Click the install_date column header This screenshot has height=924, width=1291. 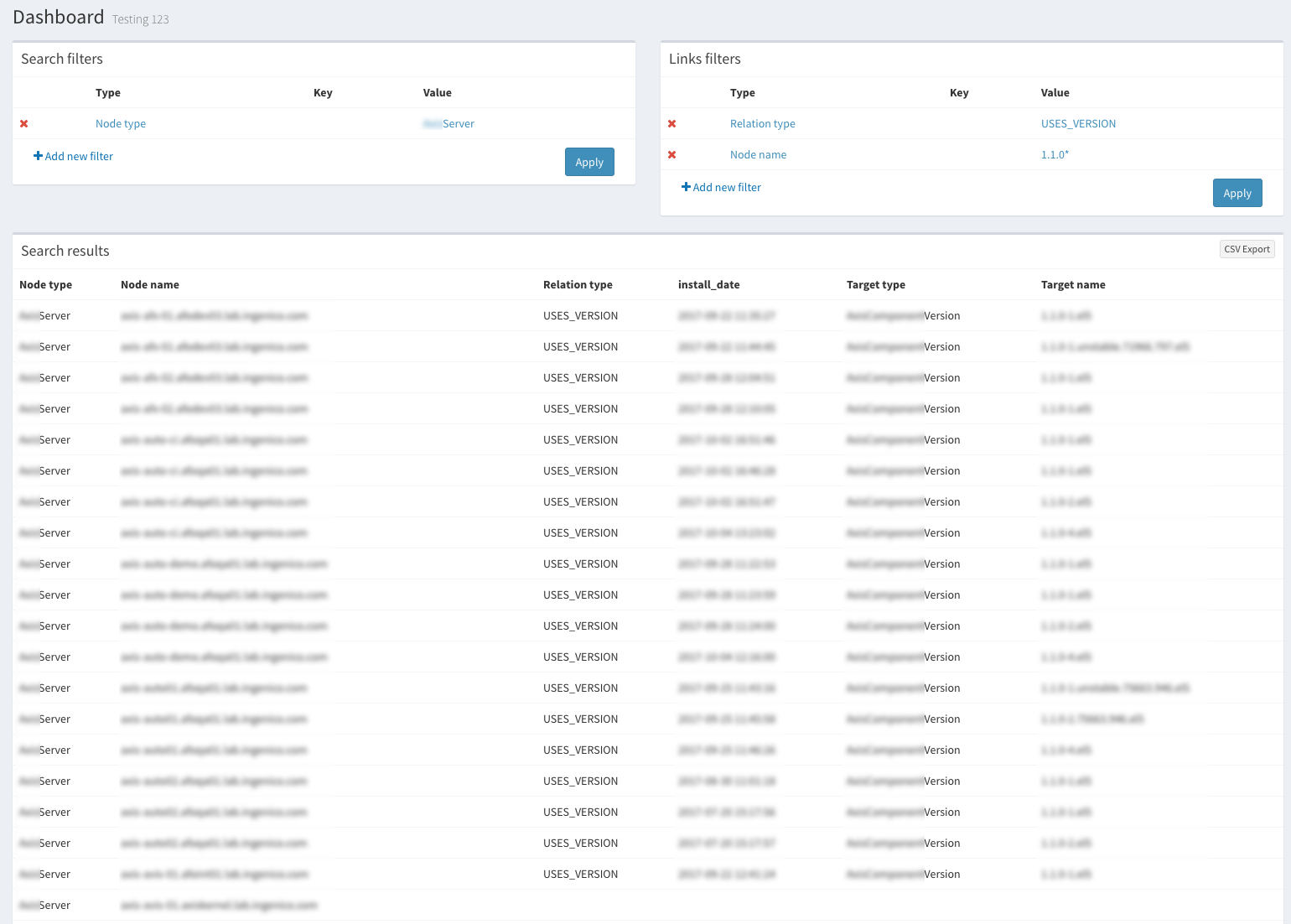tap(709, 284)
